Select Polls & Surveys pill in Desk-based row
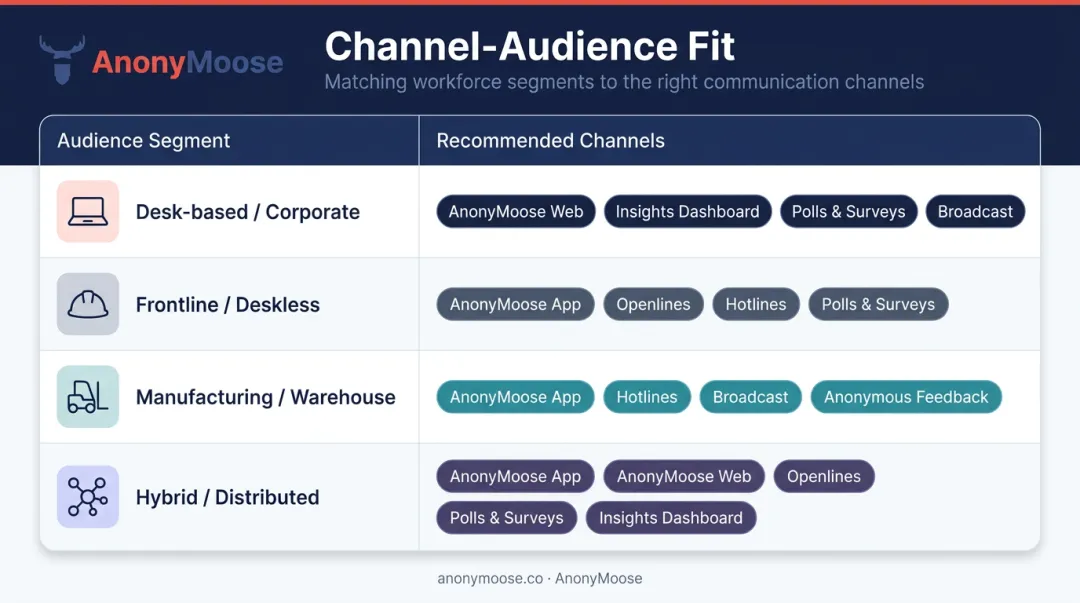 coord(849,212)
